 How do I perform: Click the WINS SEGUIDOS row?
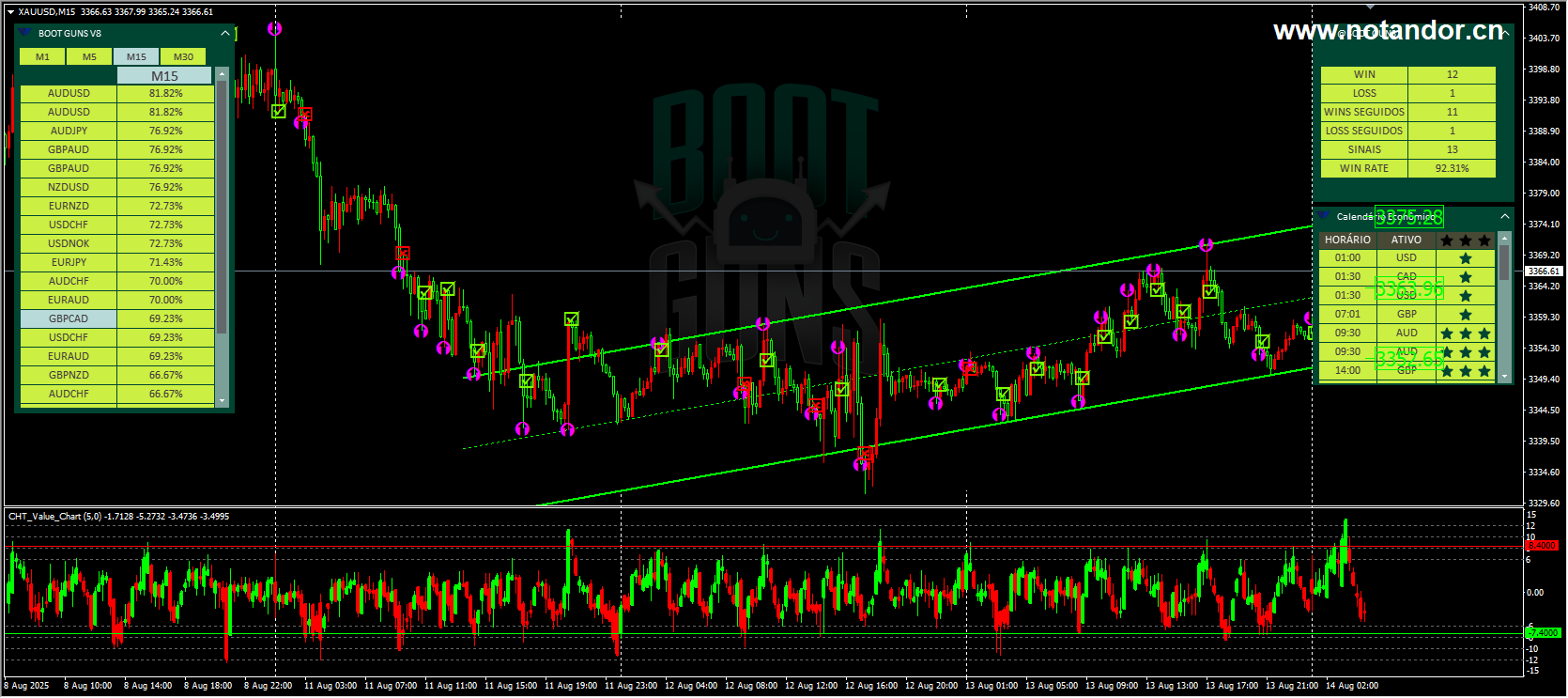coord(1408,112)
